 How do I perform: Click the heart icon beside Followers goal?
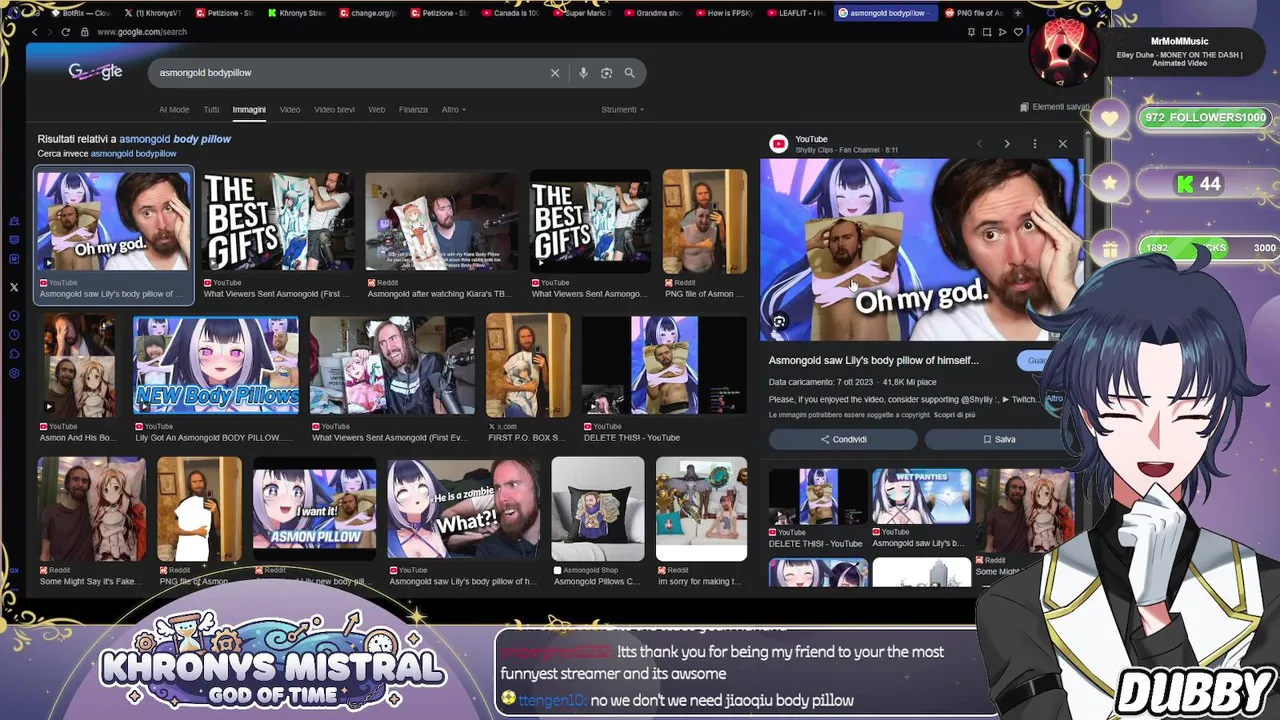pos(1110,118)
